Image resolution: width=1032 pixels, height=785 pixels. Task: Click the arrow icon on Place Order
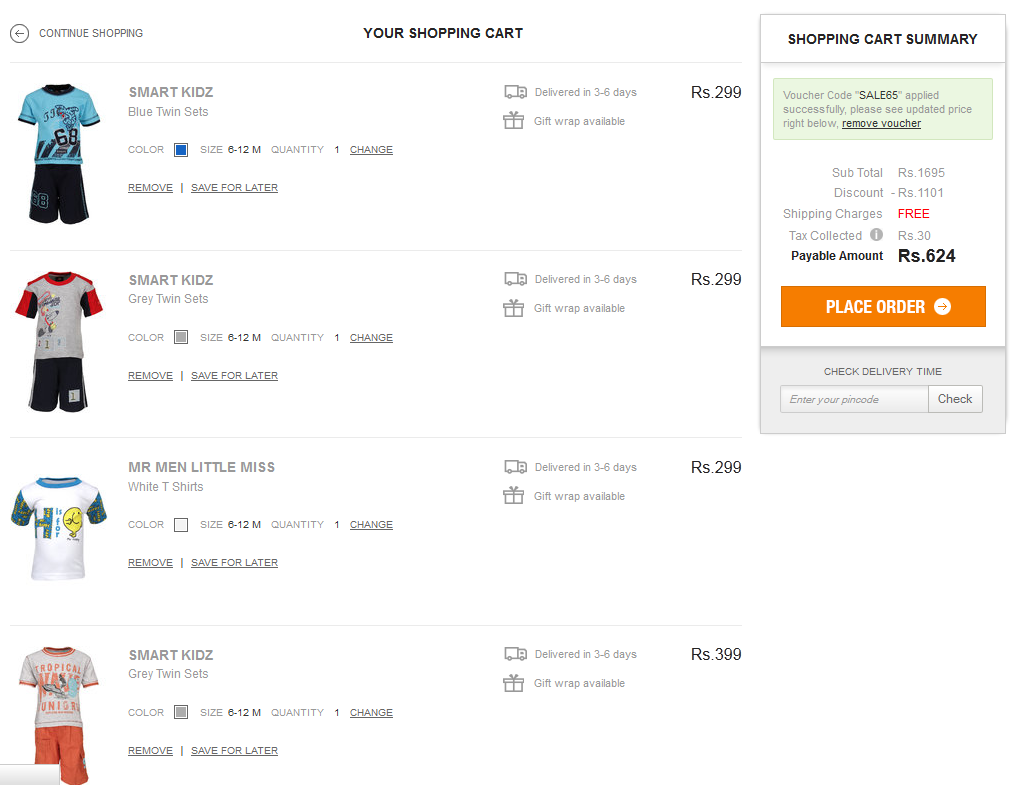942,307
